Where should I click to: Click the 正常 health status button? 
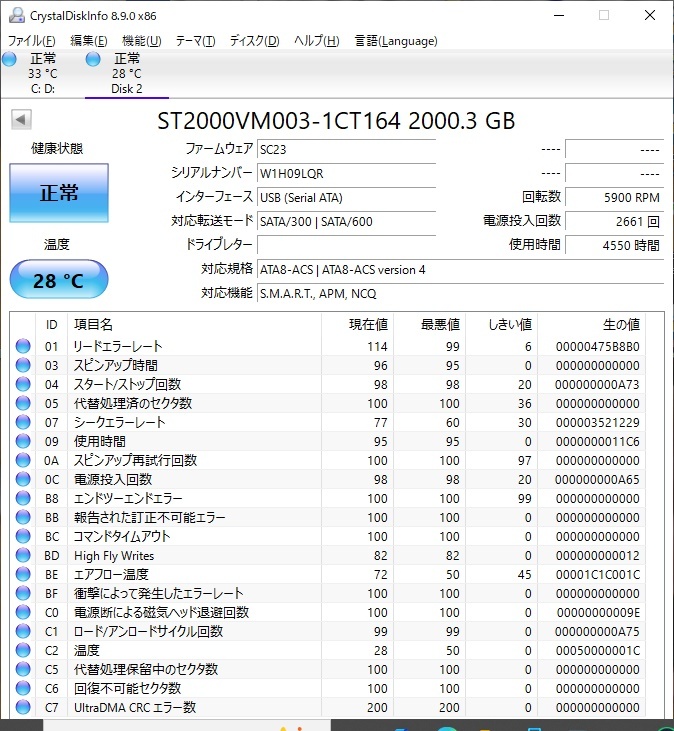pos(59,193)
